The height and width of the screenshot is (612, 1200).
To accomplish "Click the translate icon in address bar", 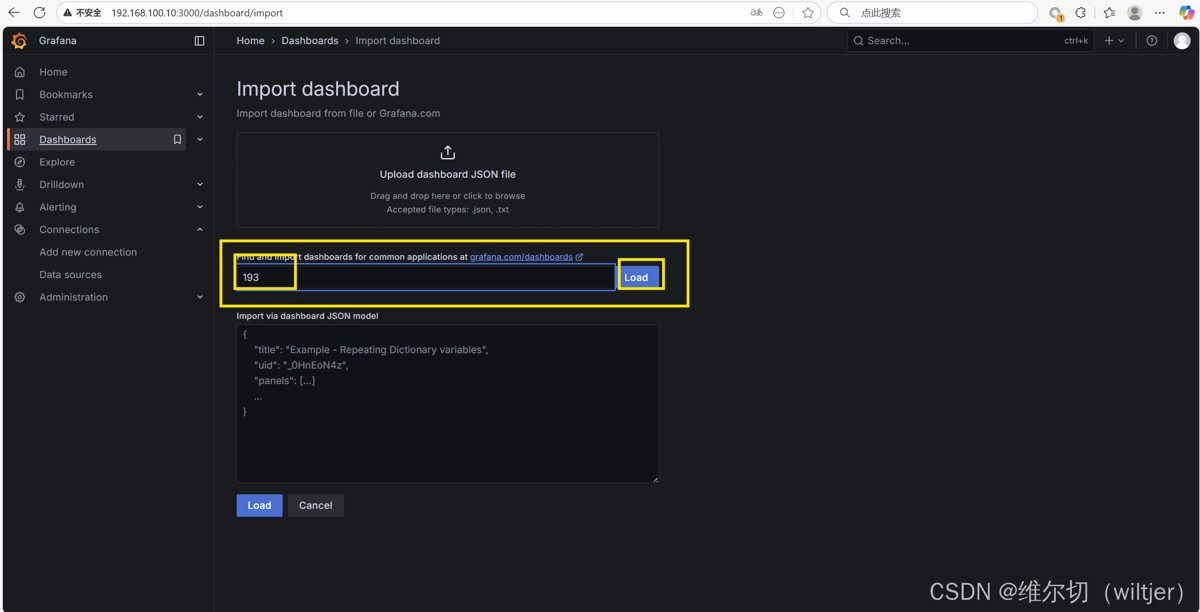I will point(756,13).
